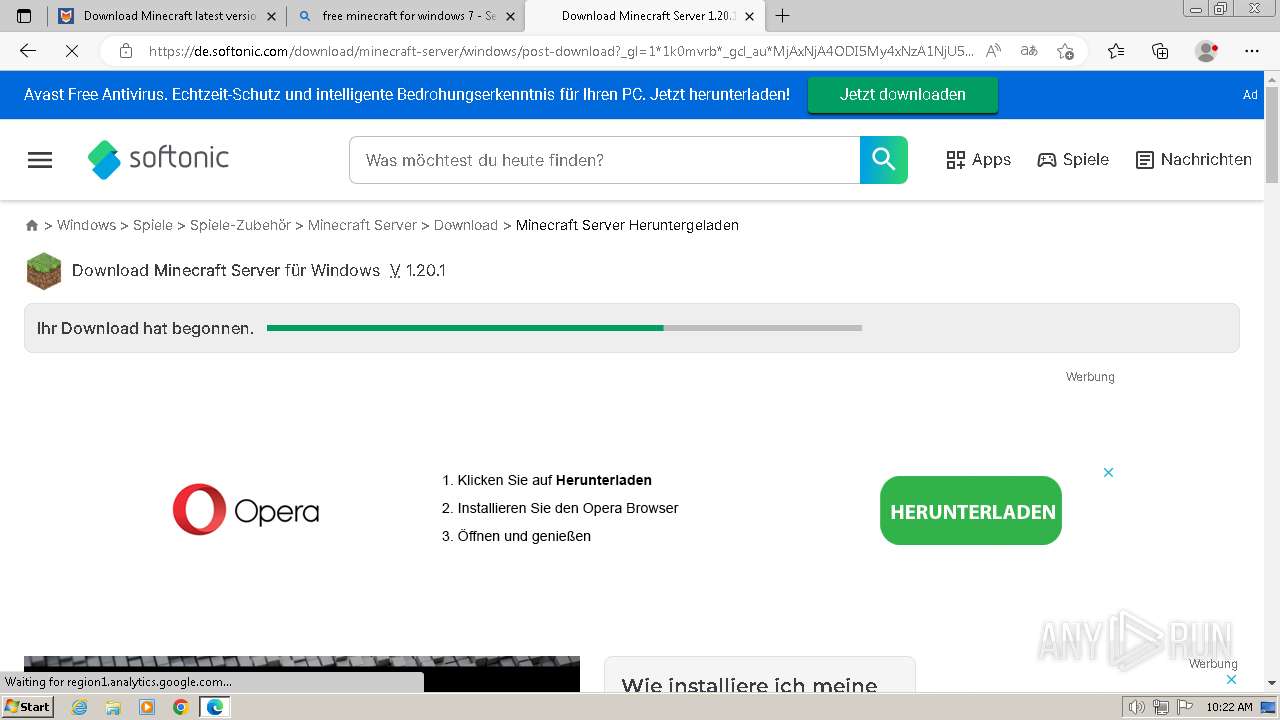Open the Collections icon

1160,51
